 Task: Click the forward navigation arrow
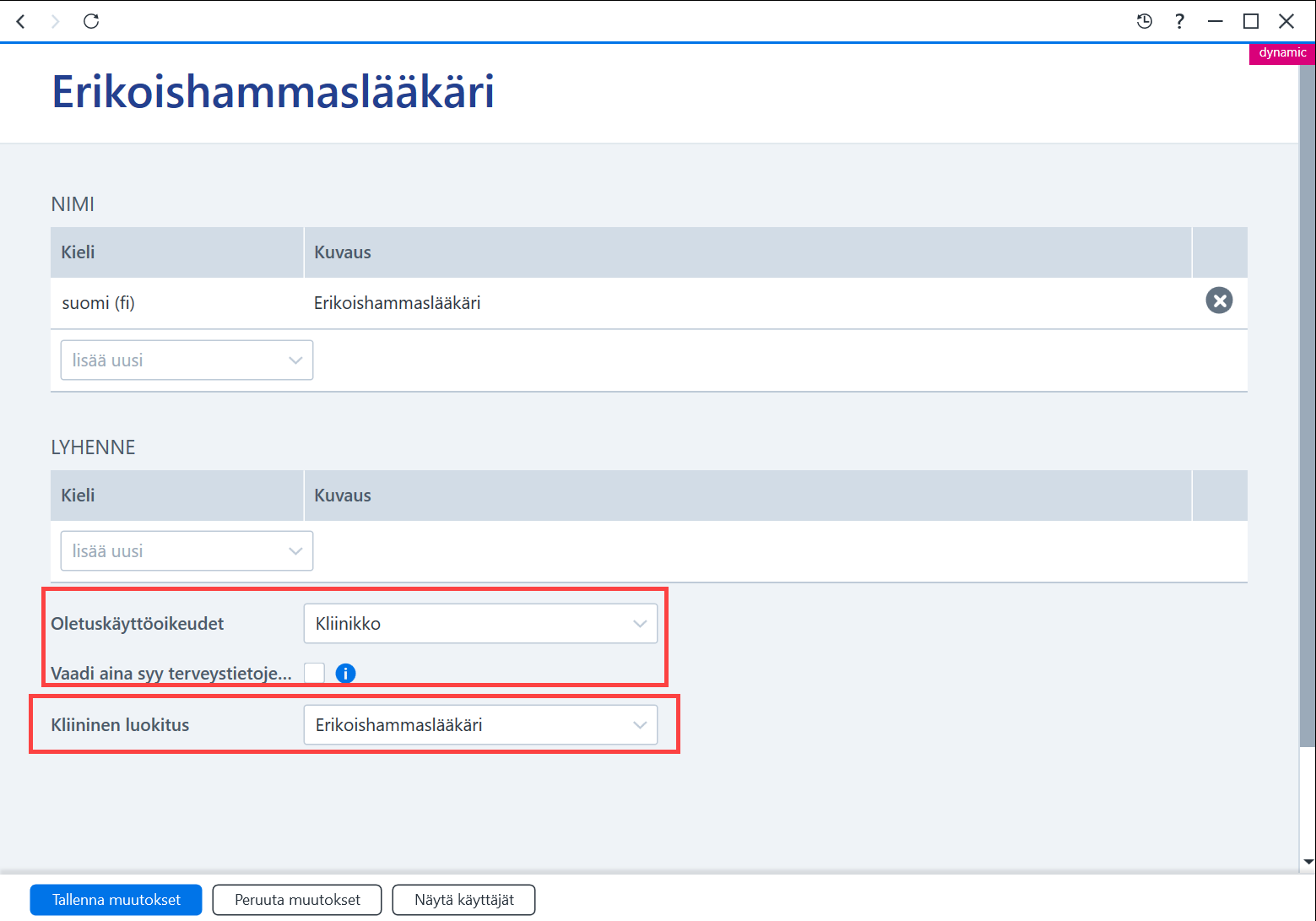pyautogui.click(x=56, y=21)
